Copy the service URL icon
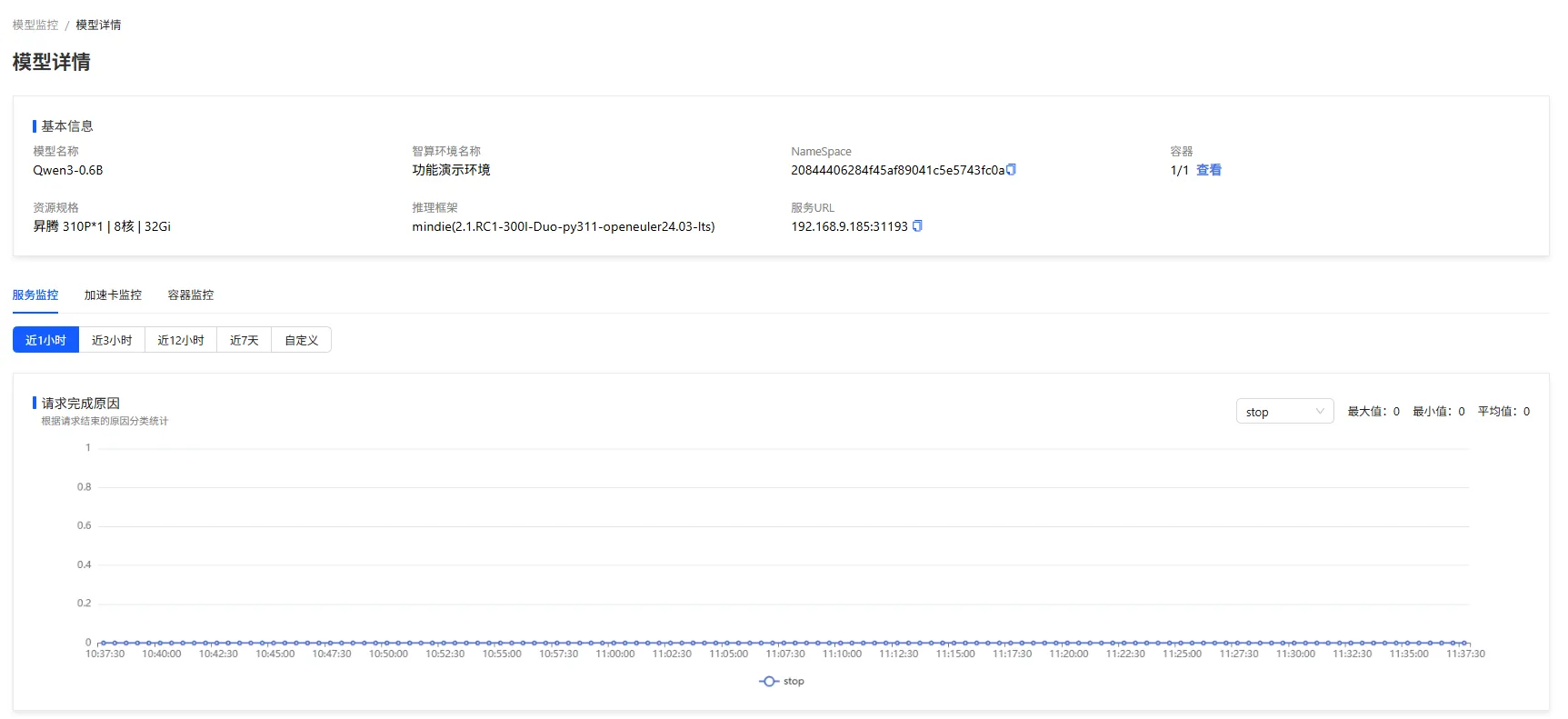Image resolution: width=1568 pixels, height=719 pixels. point(917,226)
